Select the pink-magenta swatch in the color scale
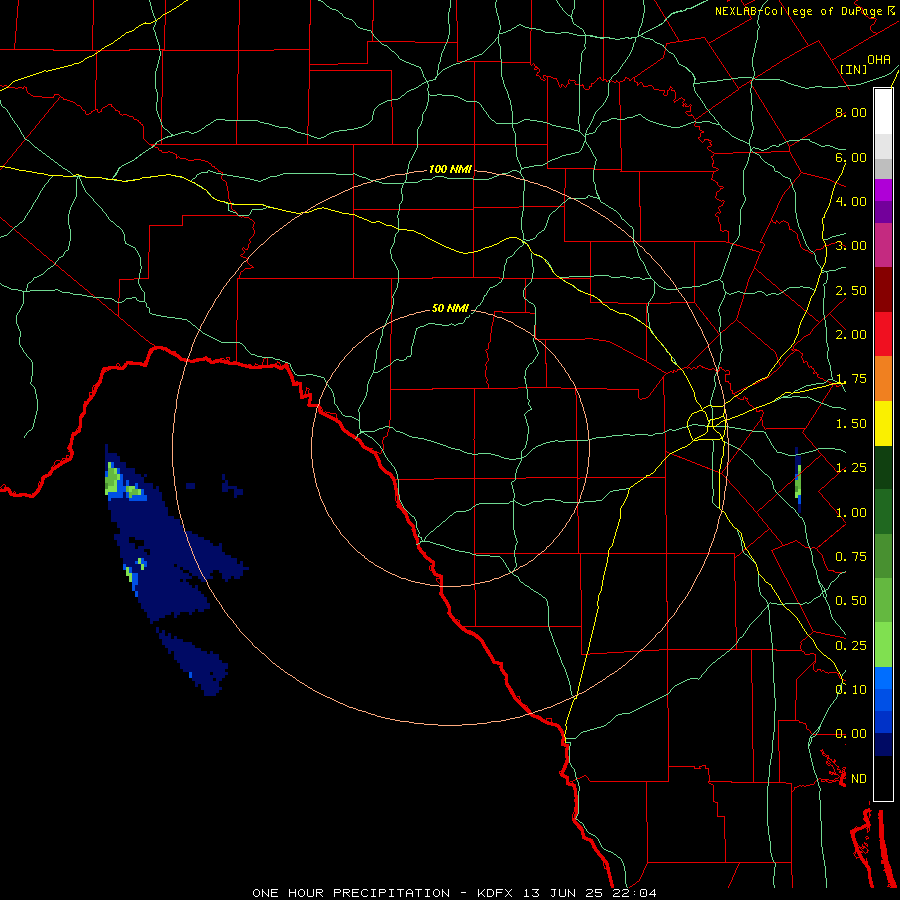Viewport: 900px width, 900px height. [883, 245]
